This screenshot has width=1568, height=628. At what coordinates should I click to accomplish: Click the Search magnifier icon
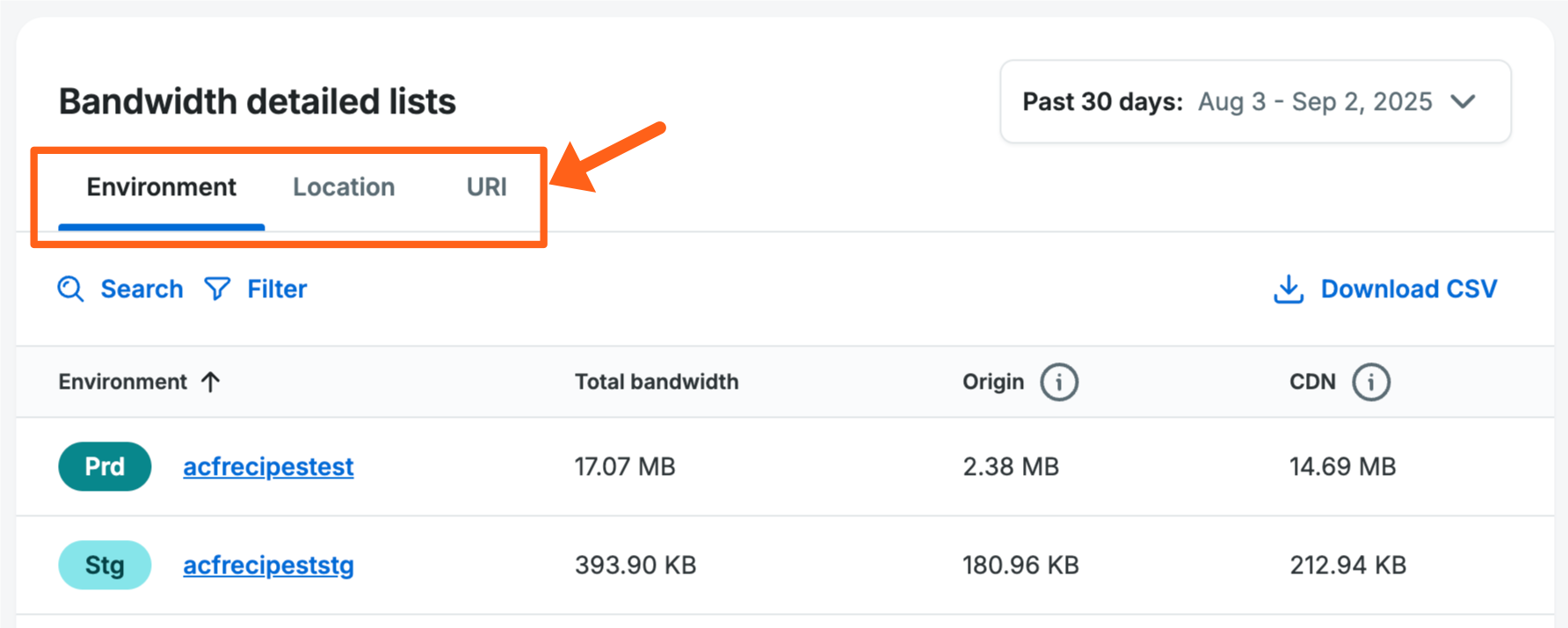[70, 288]
